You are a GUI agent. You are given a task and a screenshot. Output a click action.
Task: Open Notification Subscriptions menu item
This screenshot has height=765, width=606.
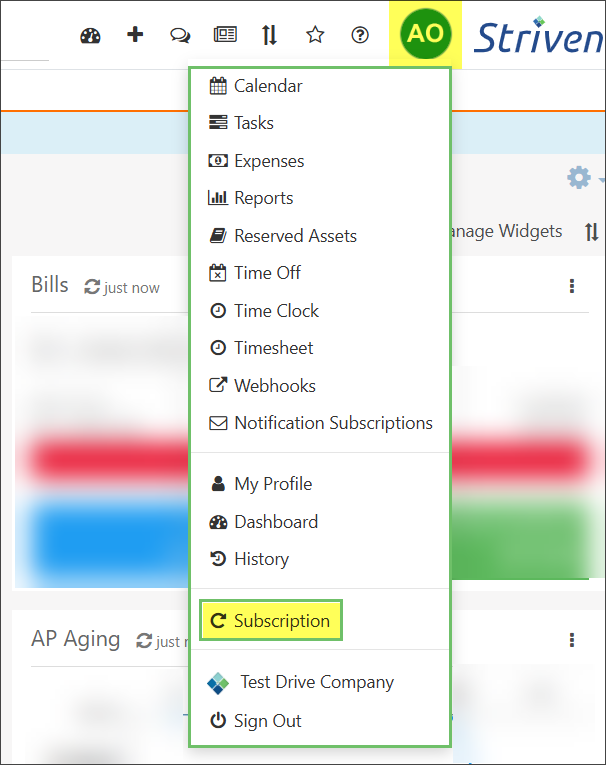coord(319,423)
